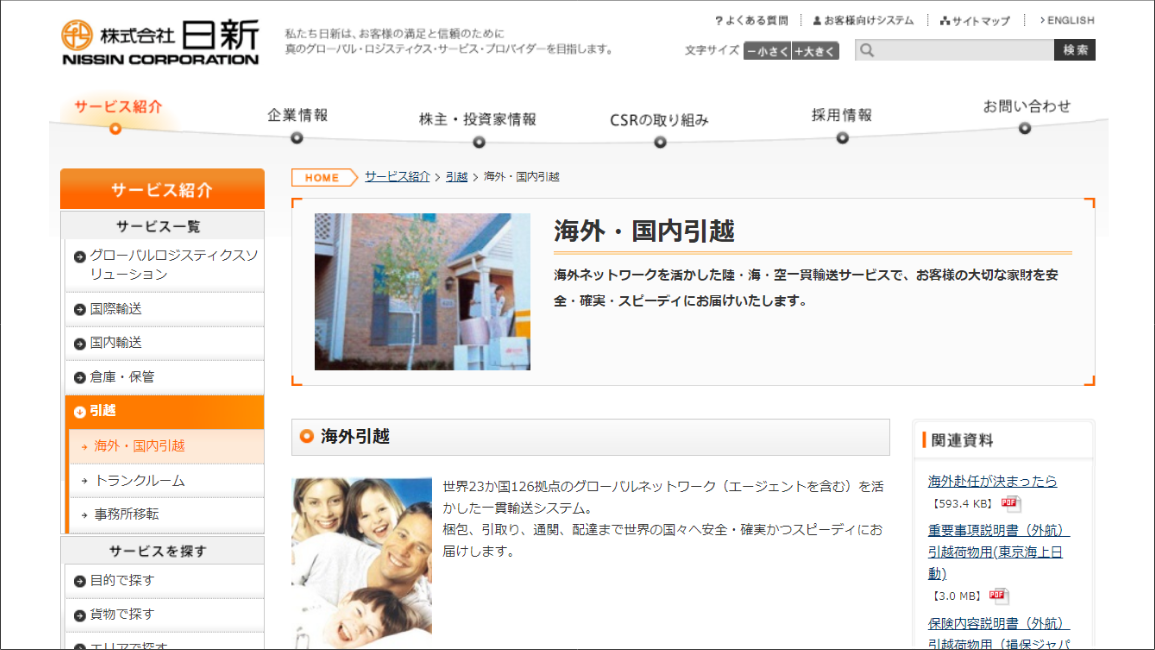The width and height of the screenshot is (1155, 650).
Task: Select トランクルーム in the sidebar
Action: click(166, 480)
